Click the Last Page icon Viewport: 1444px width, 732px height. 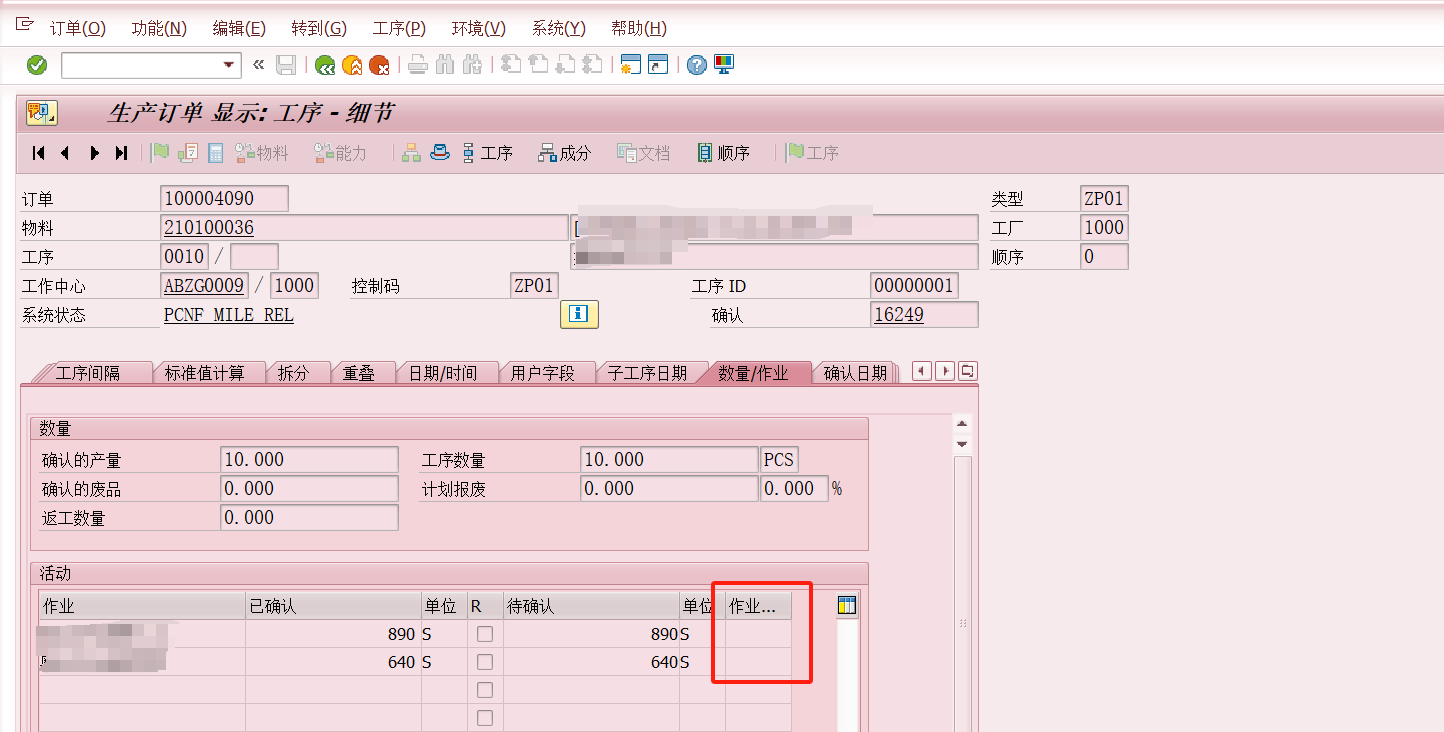[592, 65]
